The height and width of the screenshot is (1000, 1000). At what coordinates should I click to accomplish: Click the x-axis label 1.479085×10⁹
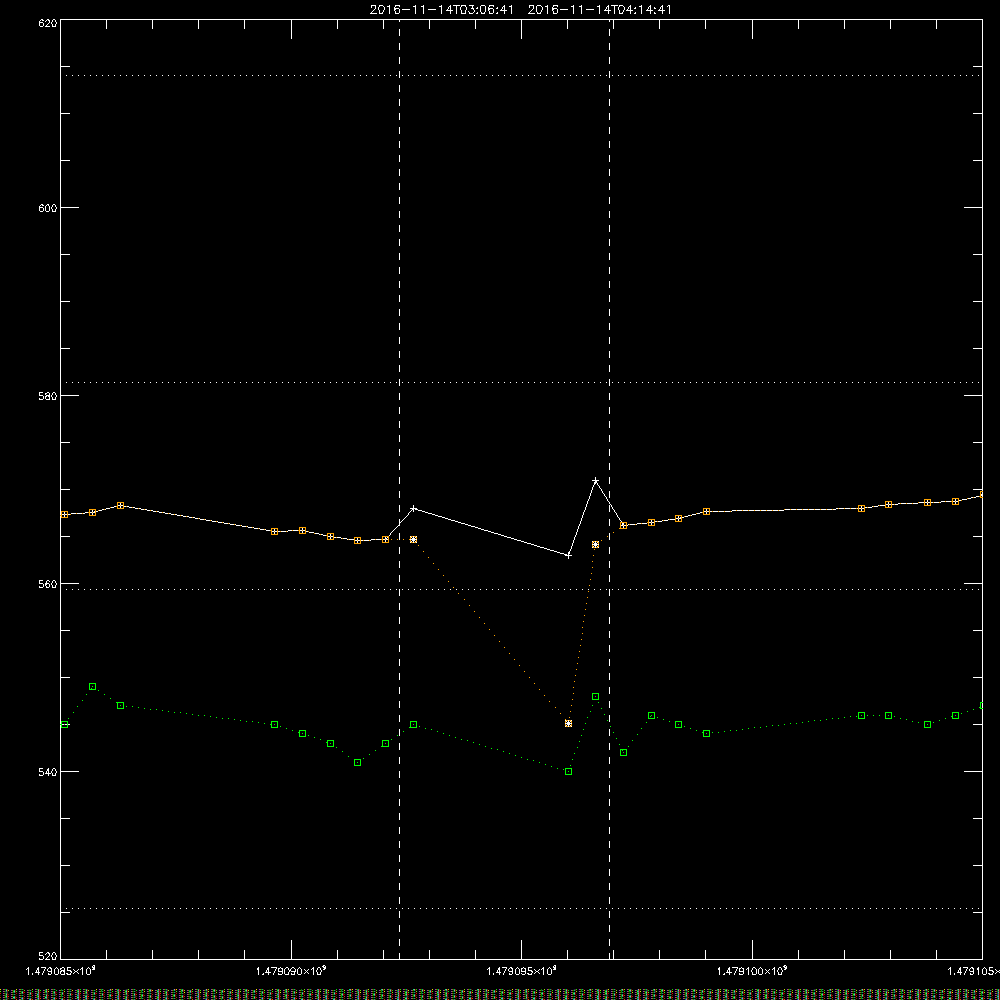tap(61, 971)
